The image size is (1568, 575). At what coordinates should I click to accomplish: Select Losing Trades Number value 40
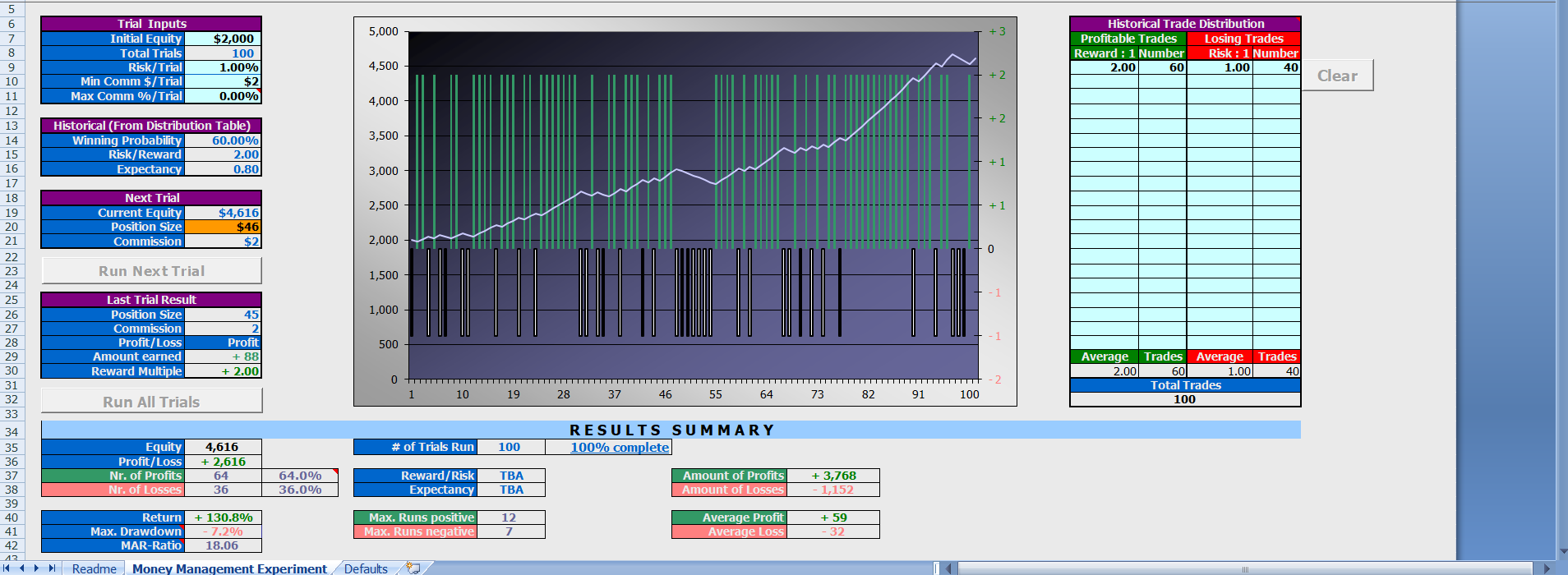(1276, 67)
